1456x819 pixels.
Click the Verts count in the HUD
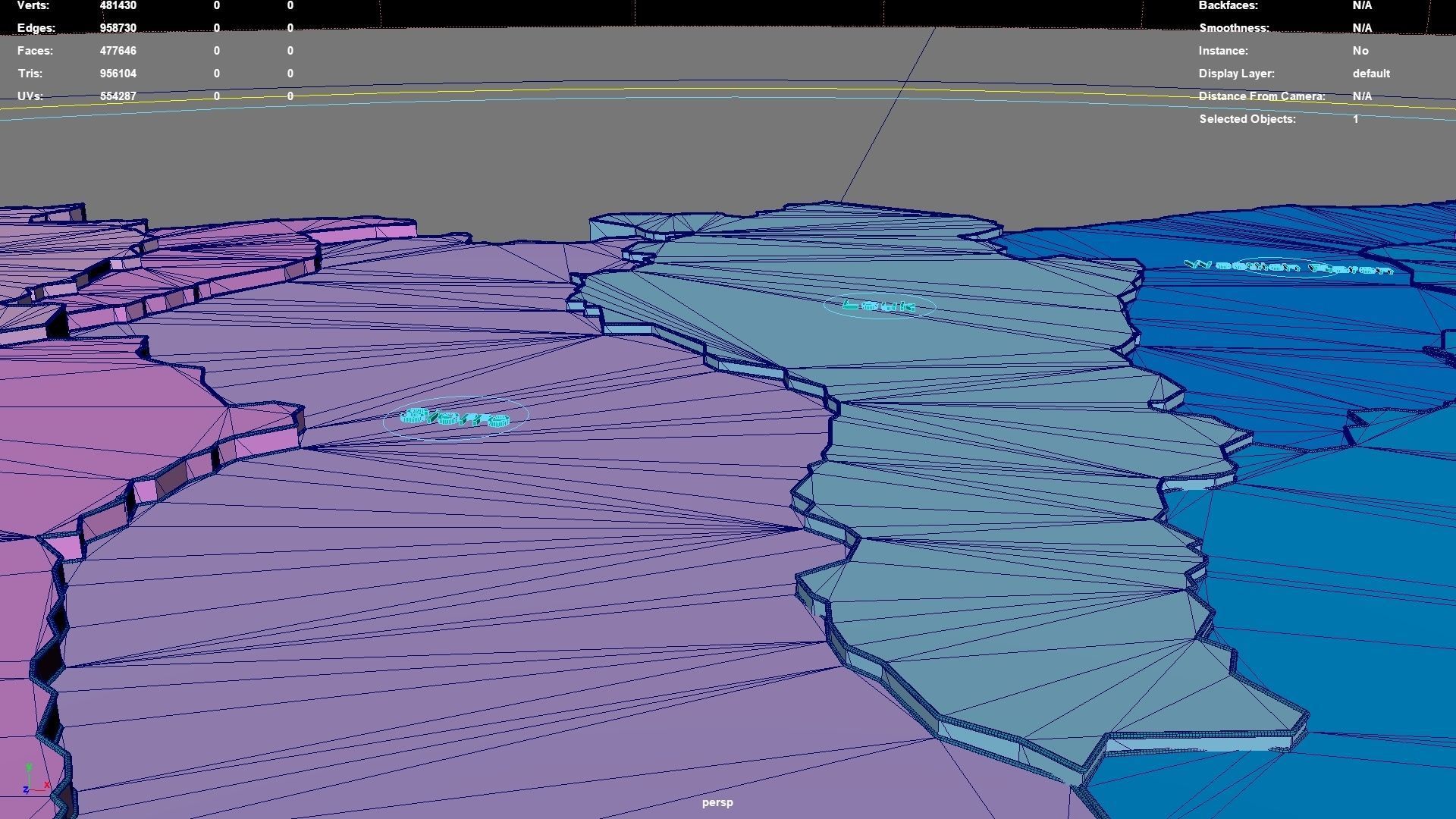coord(118,6)
